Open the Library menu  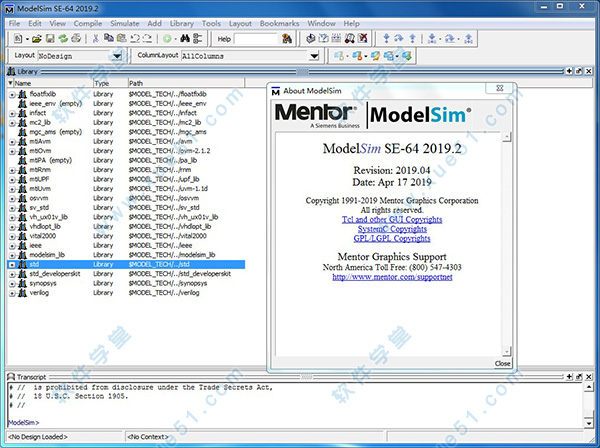pos(182,23)
